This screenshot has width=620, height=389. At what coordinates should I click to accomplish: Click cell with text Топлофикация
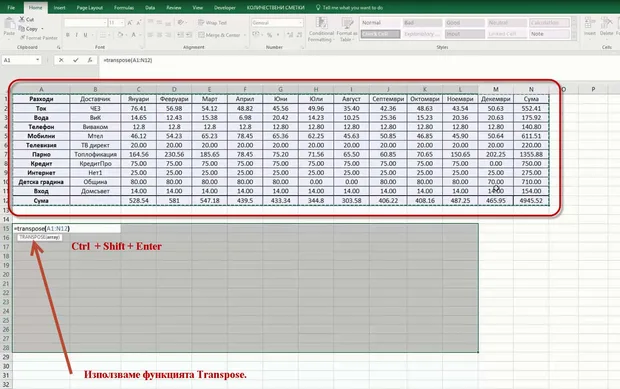coord(95,154)
